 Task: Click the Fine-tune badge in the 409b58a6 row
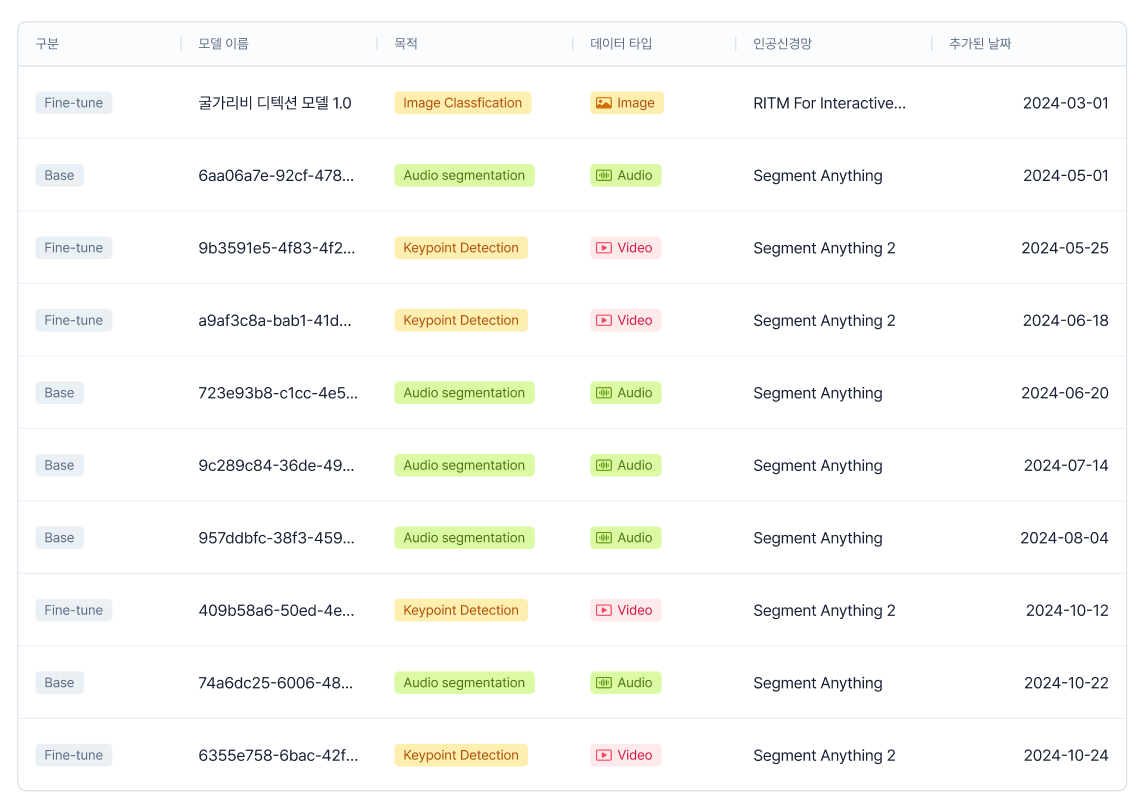[x=74, y=610]
